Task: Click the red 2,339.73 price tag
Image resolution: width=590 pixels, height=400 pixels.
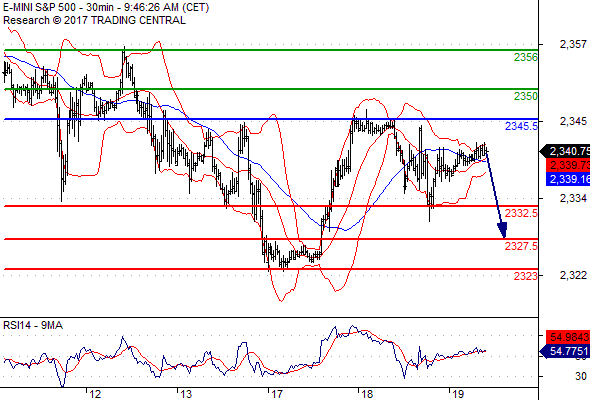Action: coord(568,165)
